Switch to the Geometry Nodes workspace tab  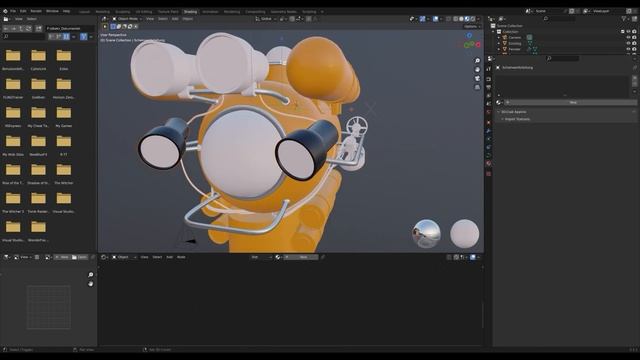(x=284, y=12)
